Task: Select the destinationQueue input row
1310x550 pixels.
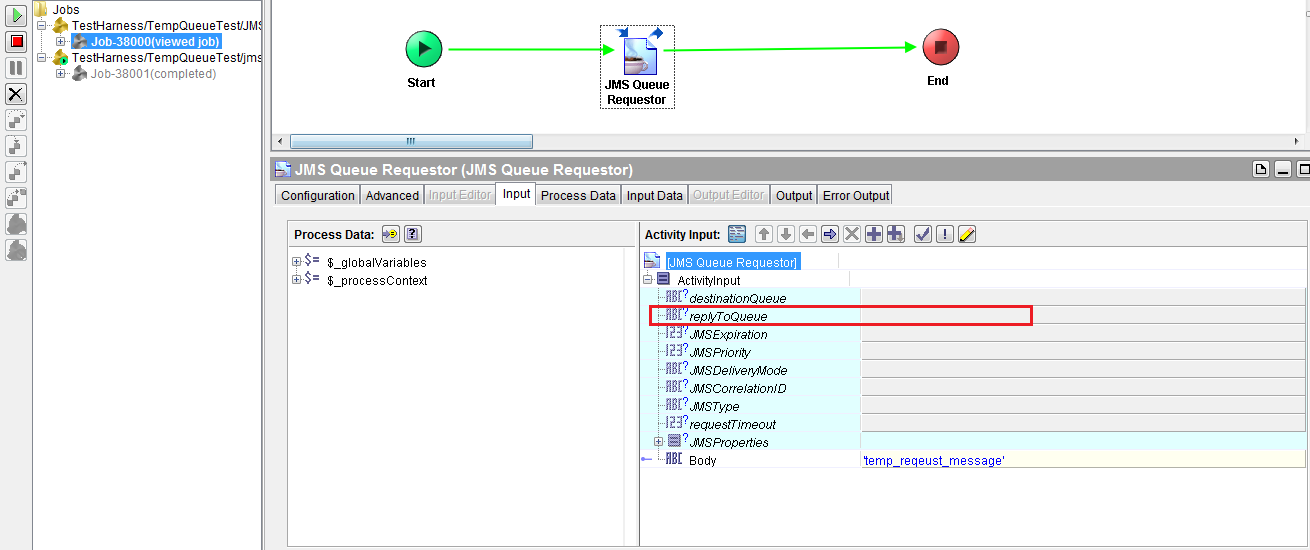Action: click(738, 298)
